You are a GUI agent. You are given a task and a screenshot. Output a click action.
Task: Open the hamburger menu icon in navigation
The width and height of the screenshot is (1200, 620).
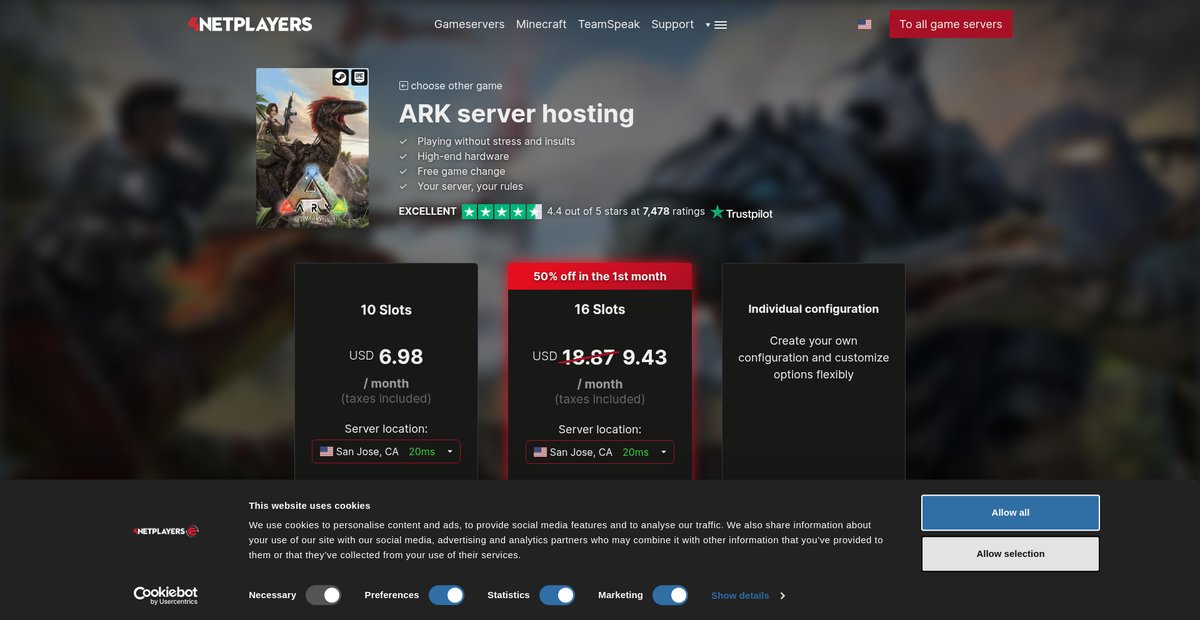pyautogui.click(x=720, y=25)
